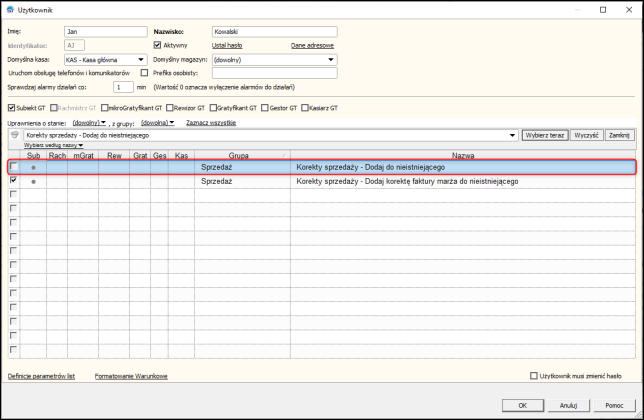Expand the Uprawnienia o stanie (dowolny) dropdown
This screenshot has height=420, width=644.
tap(89, 123)
